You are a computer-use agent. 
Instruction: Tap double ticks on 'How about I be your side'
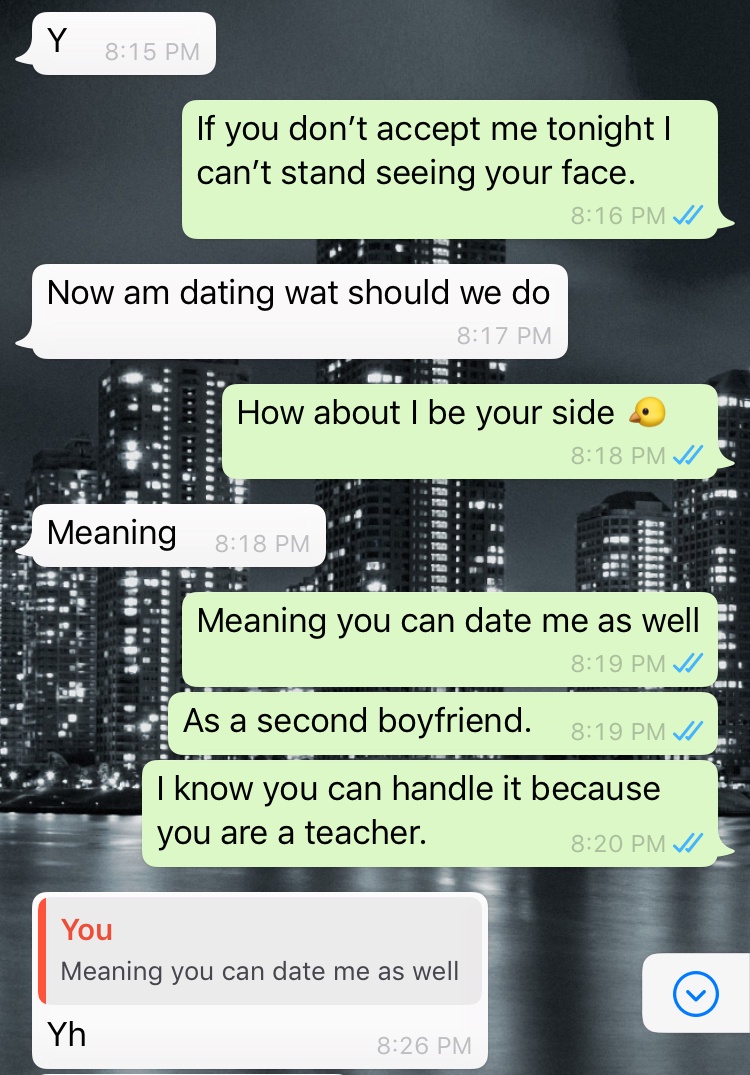[688, 455]
